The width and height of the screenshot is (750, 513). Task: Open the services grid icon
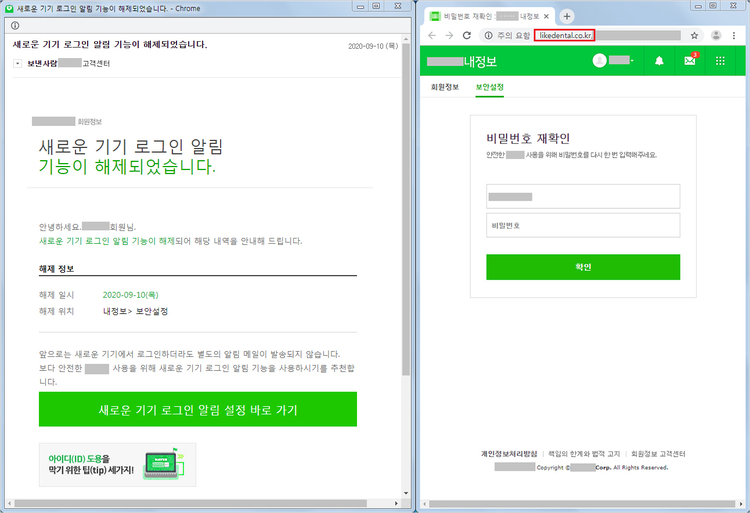720,61
